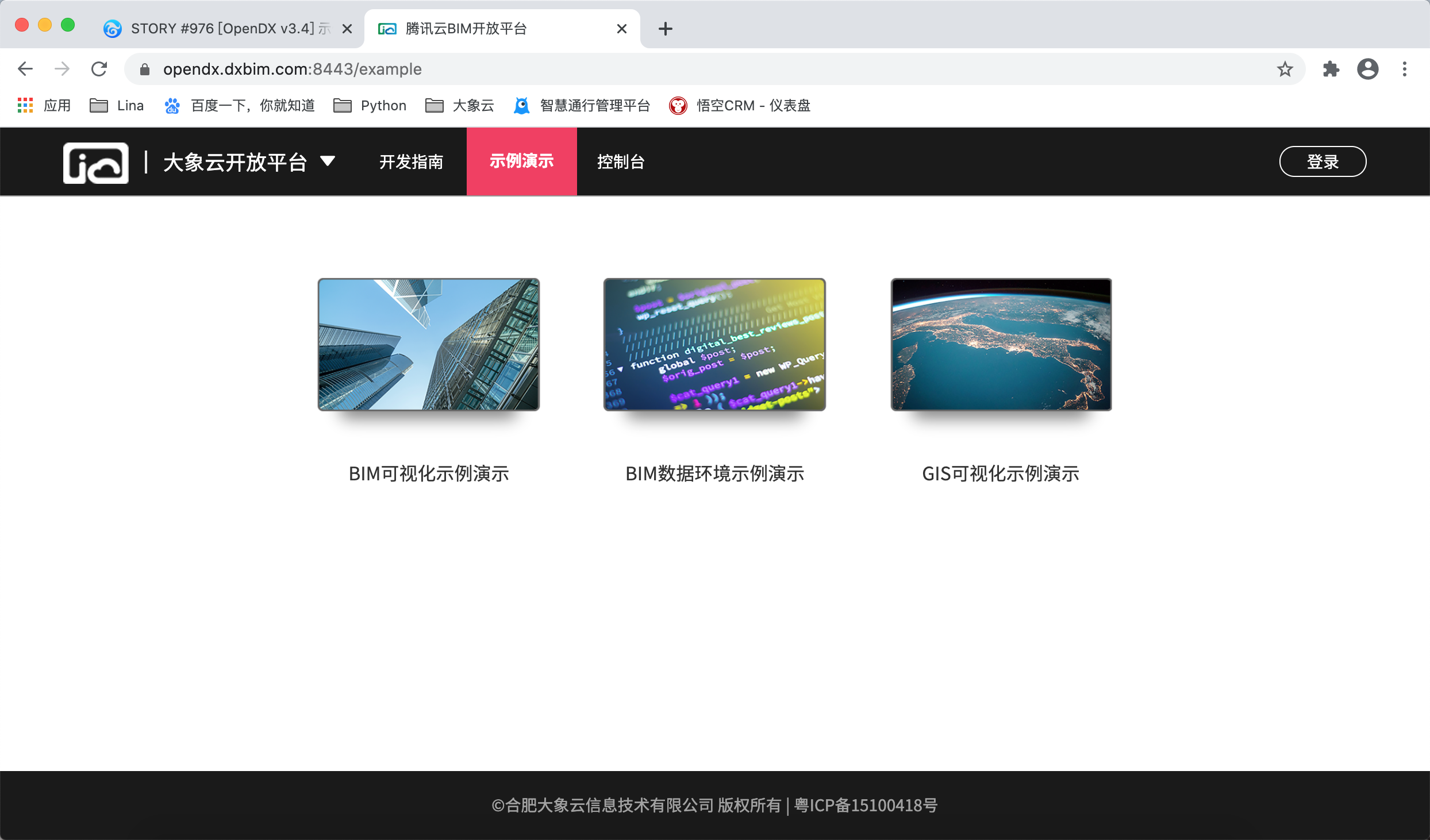Screen dimensions: 1430x840
Task: Select the 开发指南 navigation item
Action: click(410, 161)
